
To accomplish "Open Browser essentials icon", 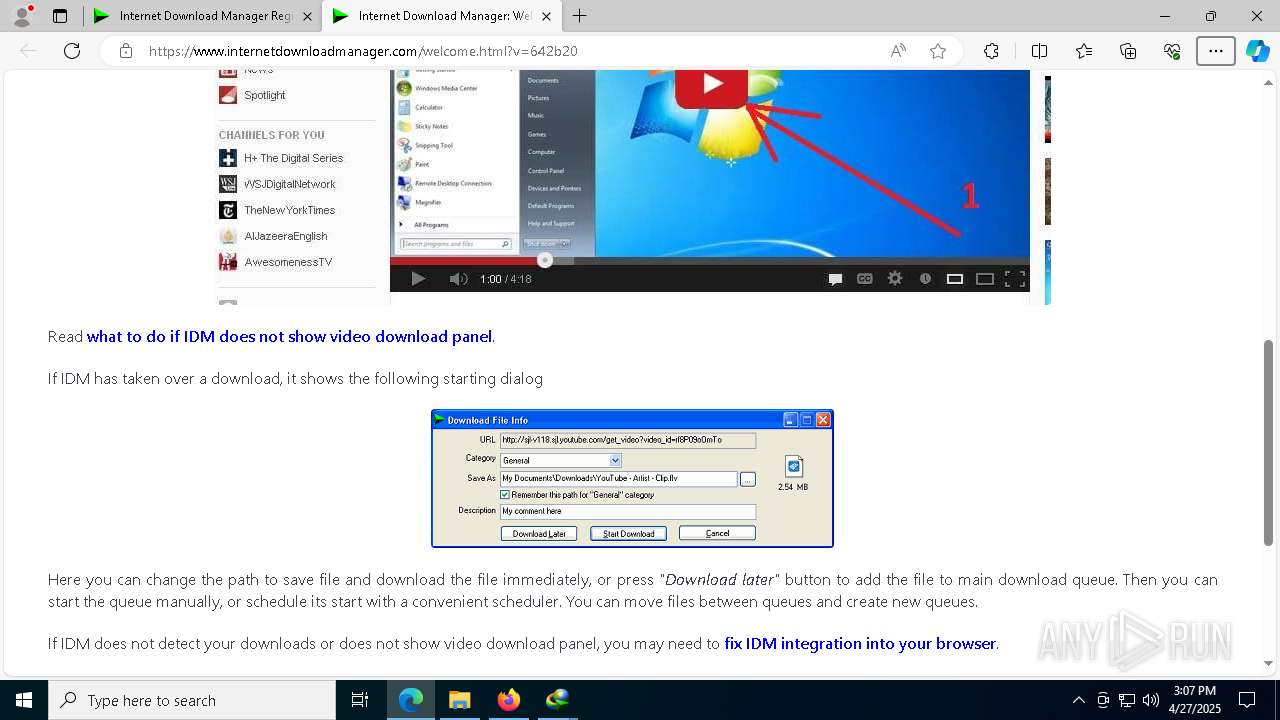I will [1172, 51].
